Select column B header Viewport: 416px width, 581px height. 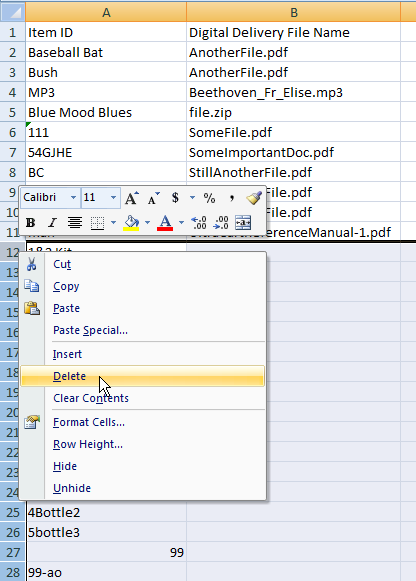point(294,13)
